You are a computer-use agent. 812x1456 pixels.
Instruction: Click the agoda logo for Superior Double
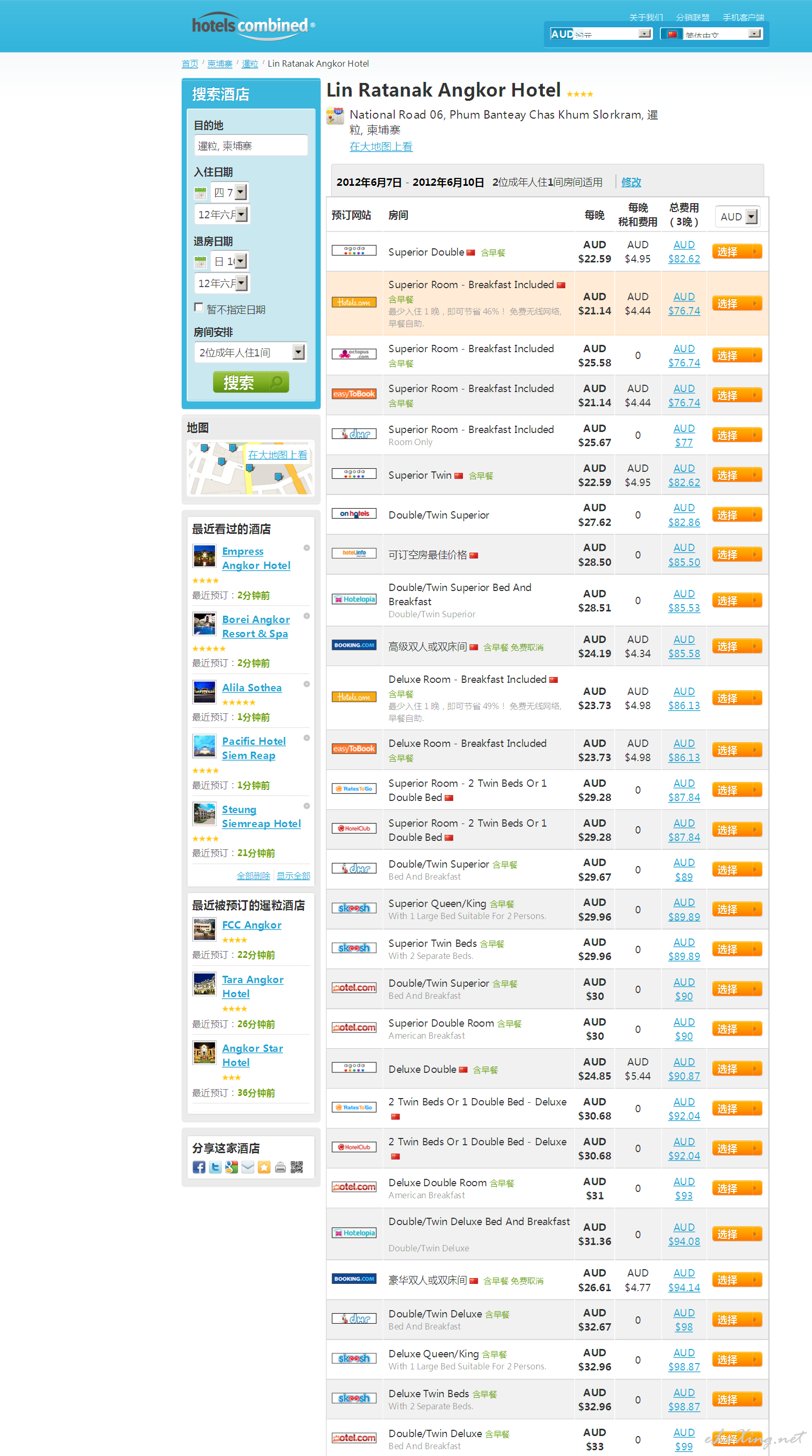pyautogui.click(x=354, y=250)
